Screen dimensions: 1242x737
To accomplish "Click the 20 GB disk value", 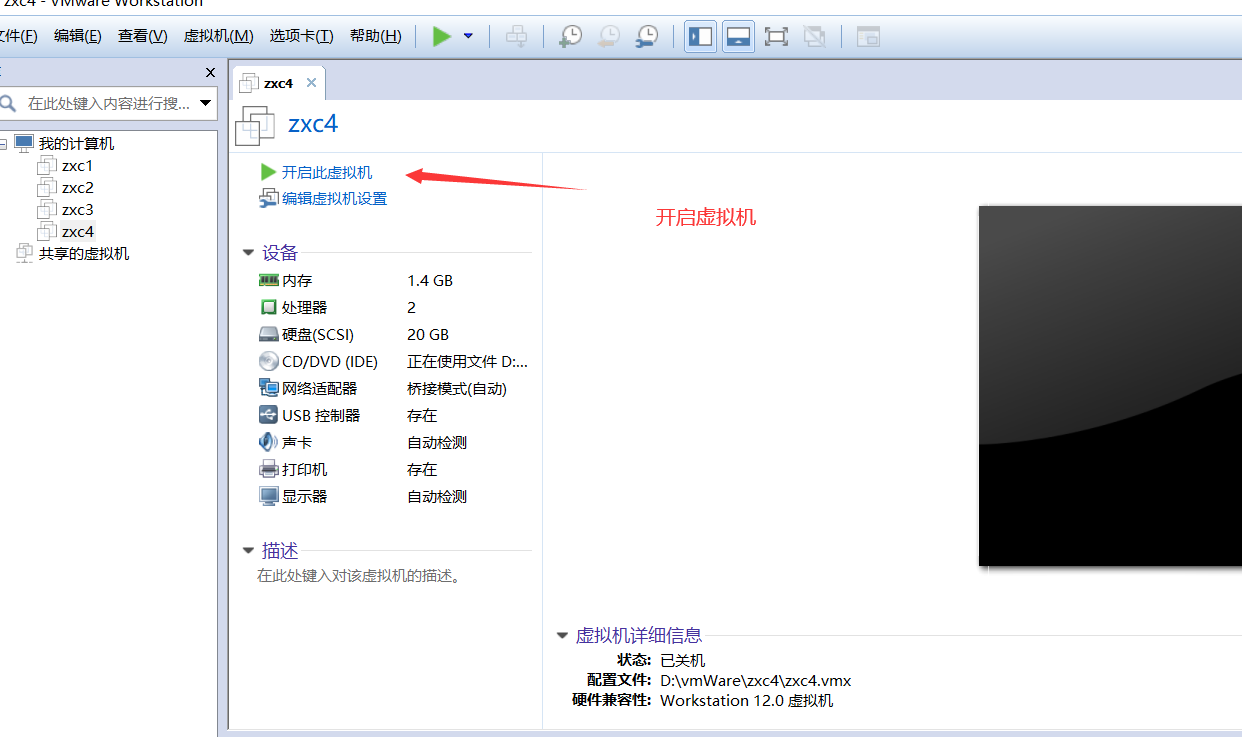I will coord(428,335).
